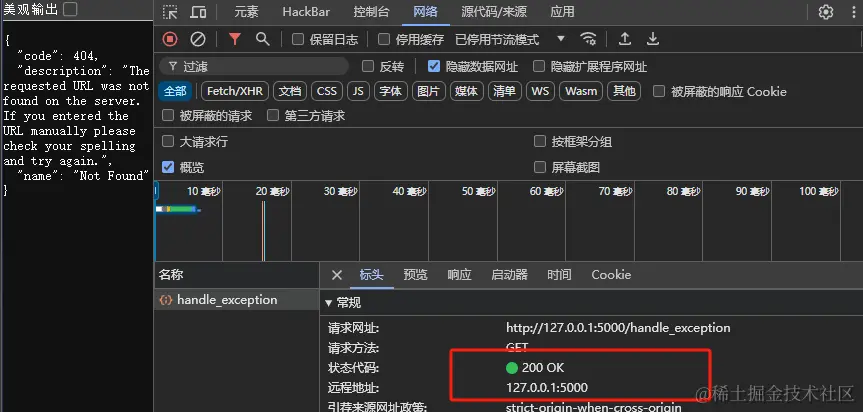The width and height of the screenshot is (863, 412).
Task: Click the request bar in timeline overview
Action: (177, 209)
